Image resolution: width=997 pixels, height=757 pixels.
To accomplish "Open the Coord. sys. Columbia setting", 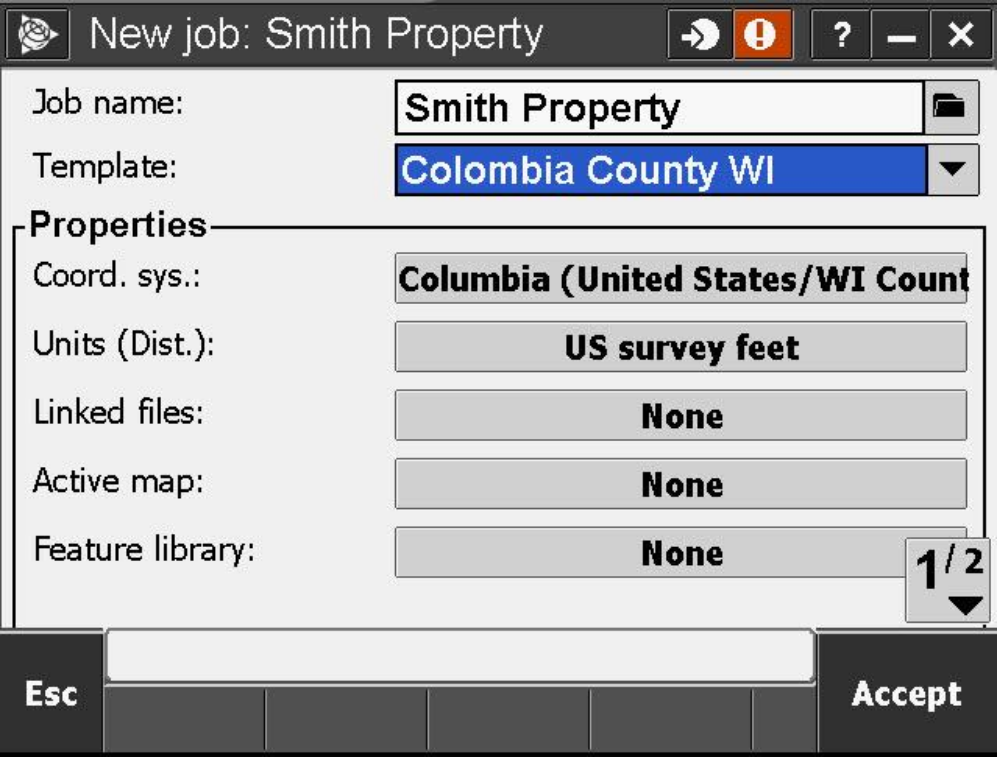I will (681, 278).
